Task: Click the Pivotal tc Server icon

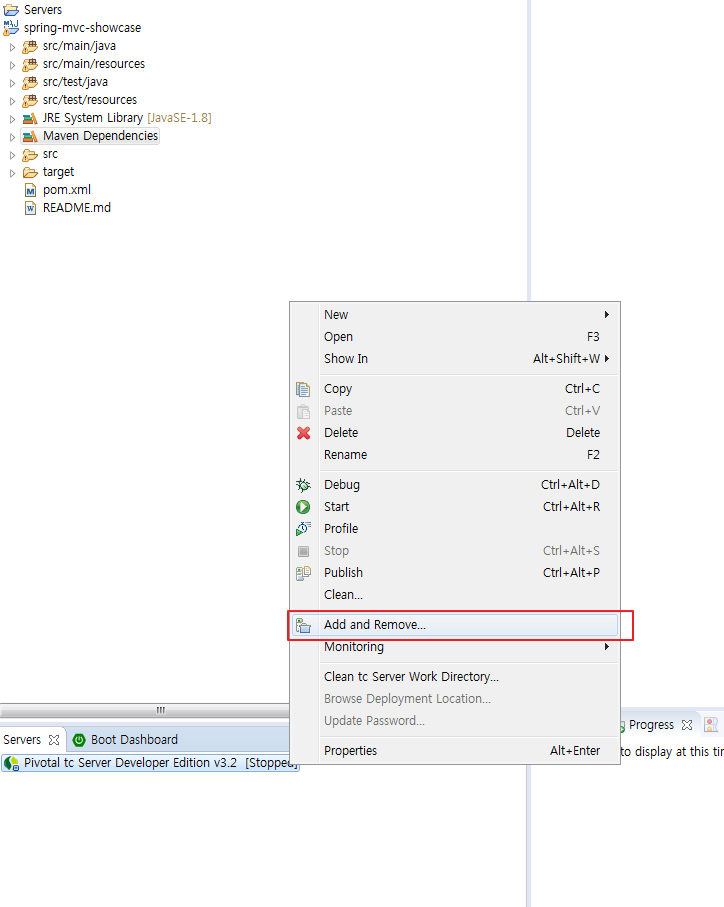Action: click(x=12, y=764)
